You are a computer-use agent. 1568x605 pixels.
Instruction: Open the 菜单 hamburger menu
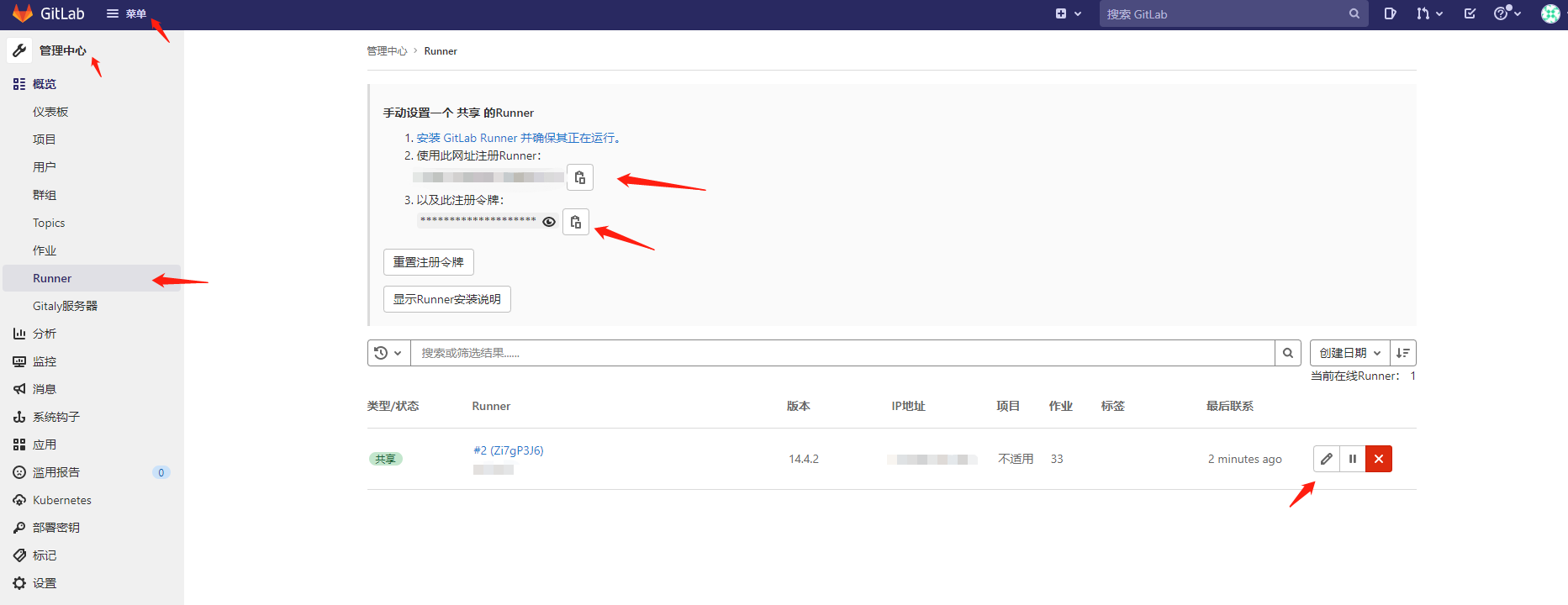point(126,13)
